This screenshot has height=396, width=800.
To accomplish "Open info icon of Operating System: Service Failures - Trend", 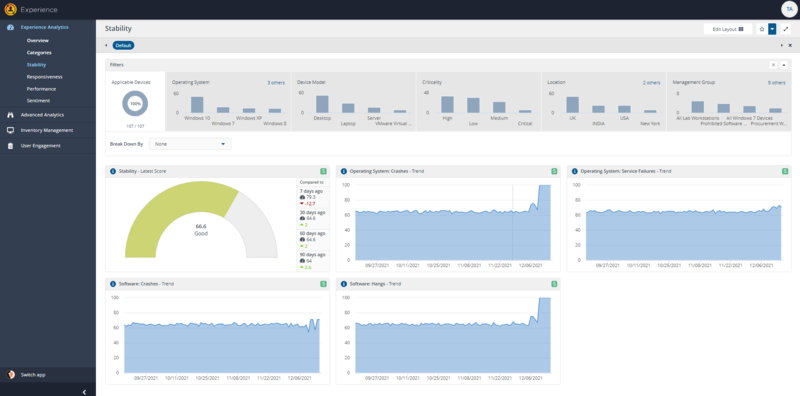I will click(575, 171).
